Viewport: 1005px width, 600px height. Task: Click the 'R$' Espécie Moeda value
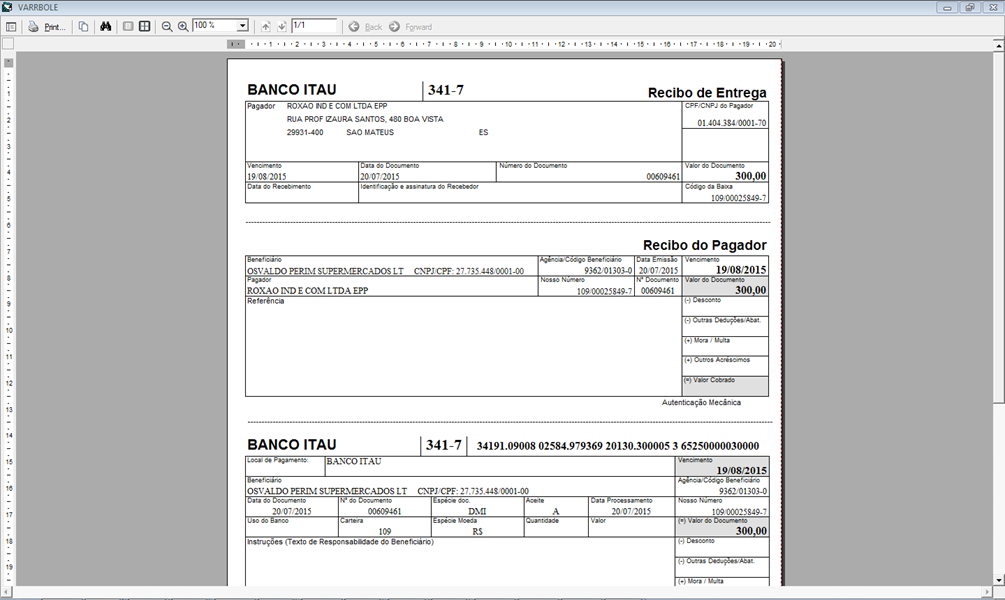point(477,531)
